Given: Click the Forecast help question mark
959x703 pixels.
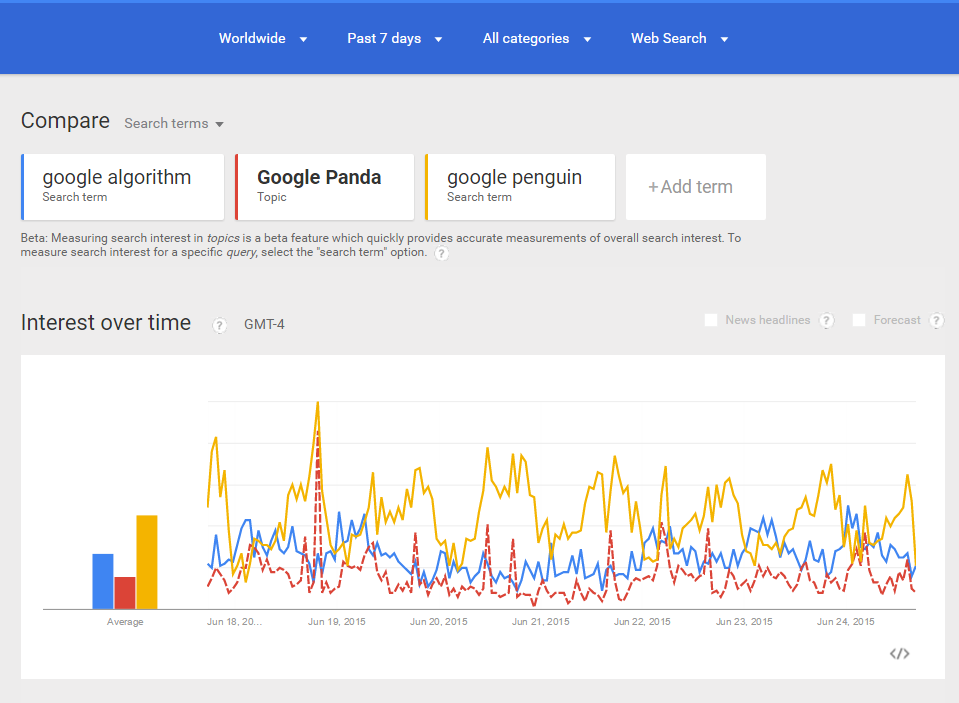Looking at the screenshot, I should (936, 320).
